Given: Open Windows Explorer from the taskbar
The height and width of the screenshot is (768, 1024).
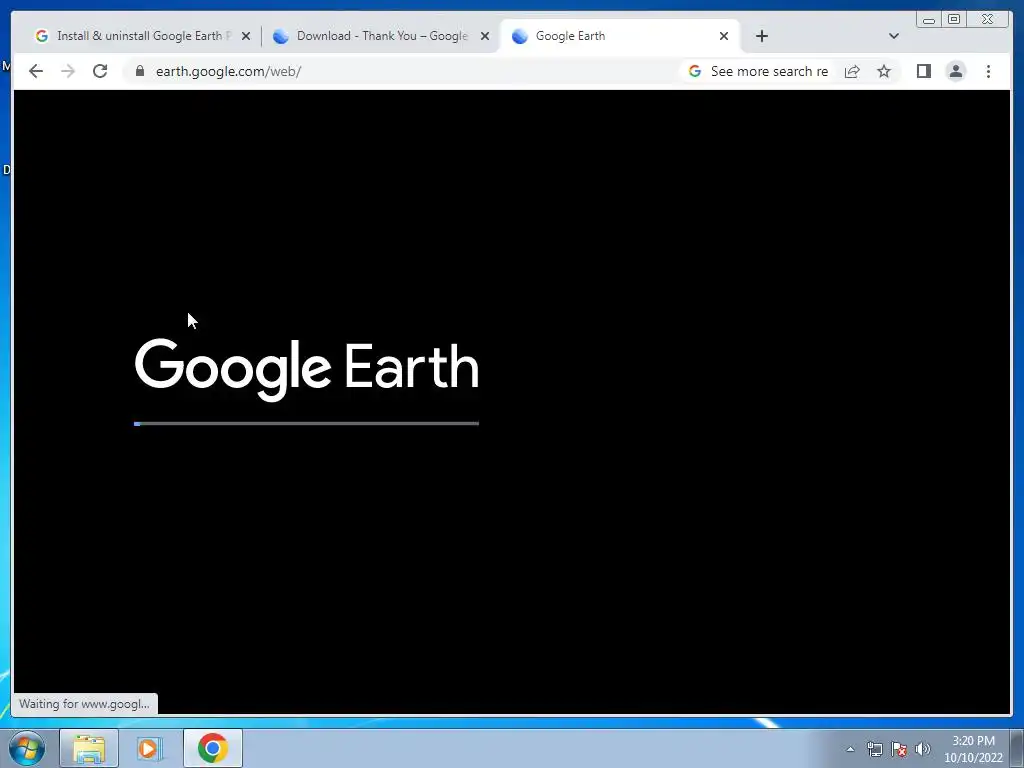Looking at the screenshot, I should [x=89, y=748].
